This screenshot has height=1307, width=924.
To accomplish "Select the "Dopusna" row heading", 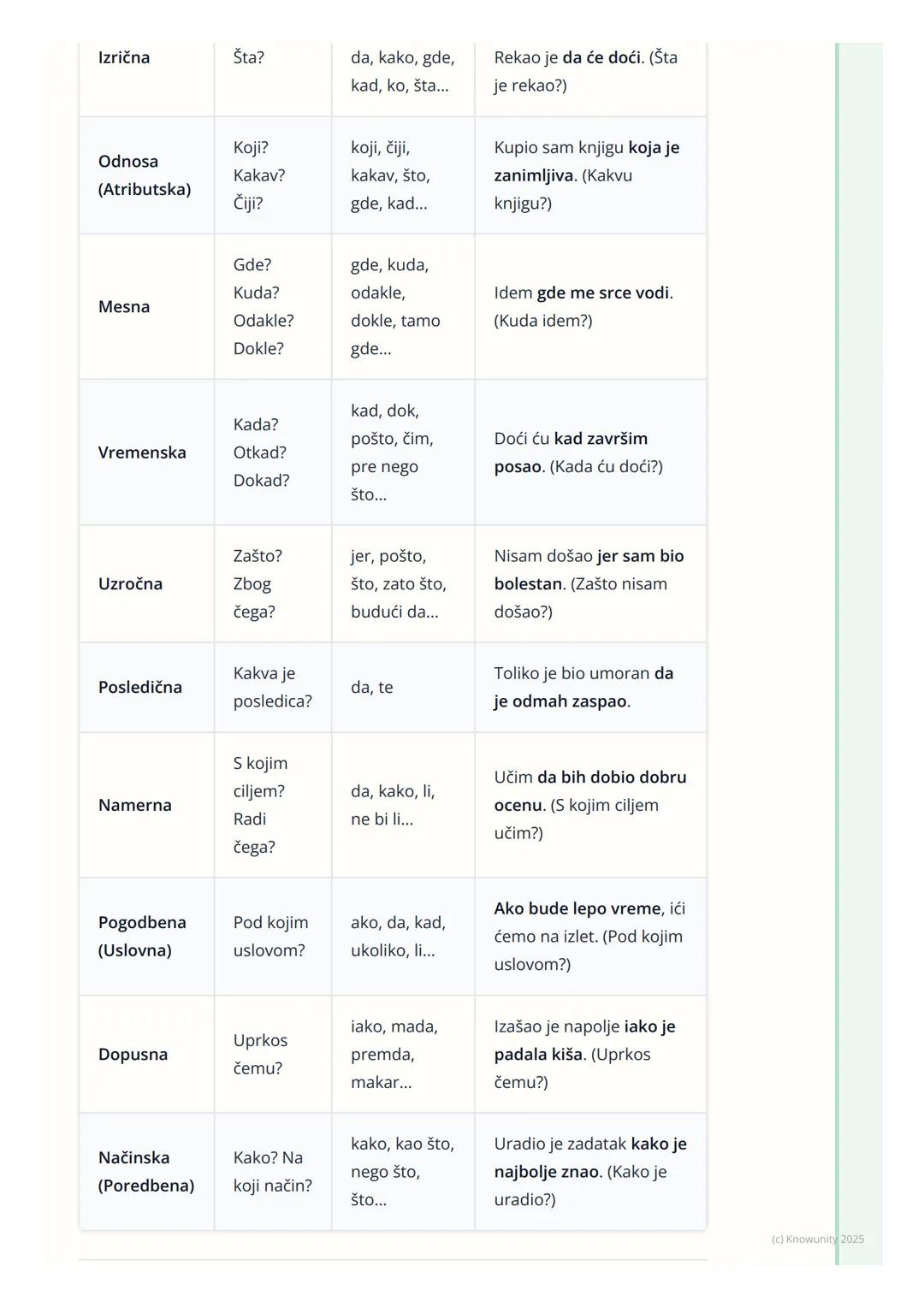I will [133, 1054].
